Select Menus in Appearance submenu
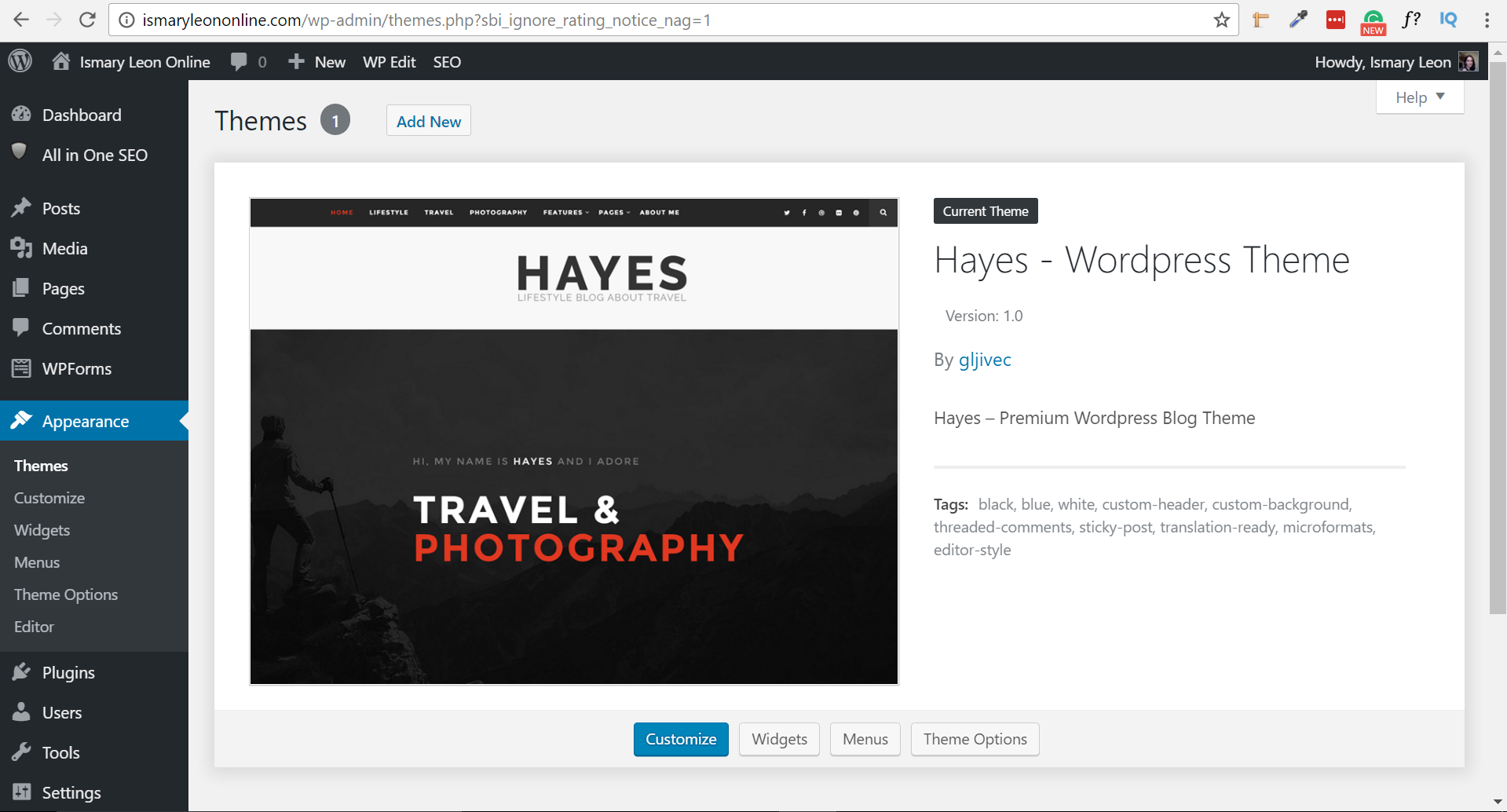Screen dimensions: 1507x812 tap(37, 562)
